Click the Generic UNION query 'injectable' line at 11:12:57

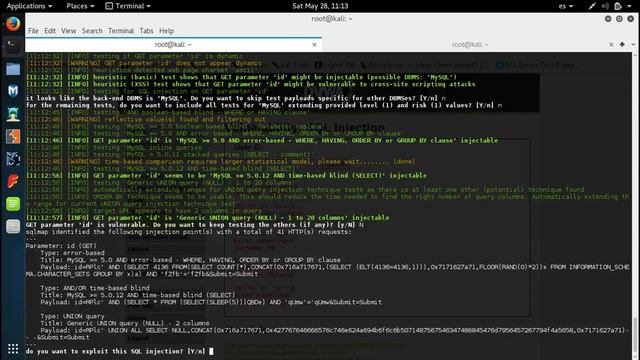click(207, 218)
